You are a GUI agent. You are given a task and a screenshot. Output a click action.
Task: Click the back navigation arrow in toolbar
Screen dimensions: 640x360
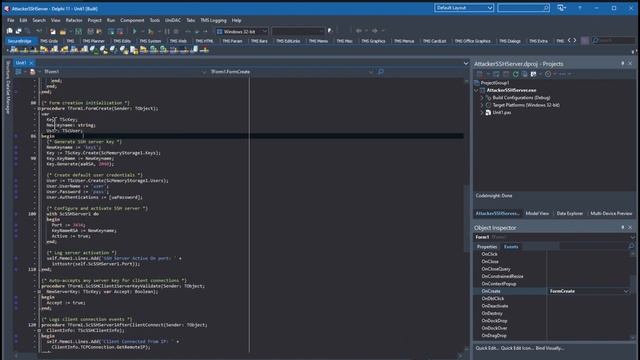click(358, 31)
